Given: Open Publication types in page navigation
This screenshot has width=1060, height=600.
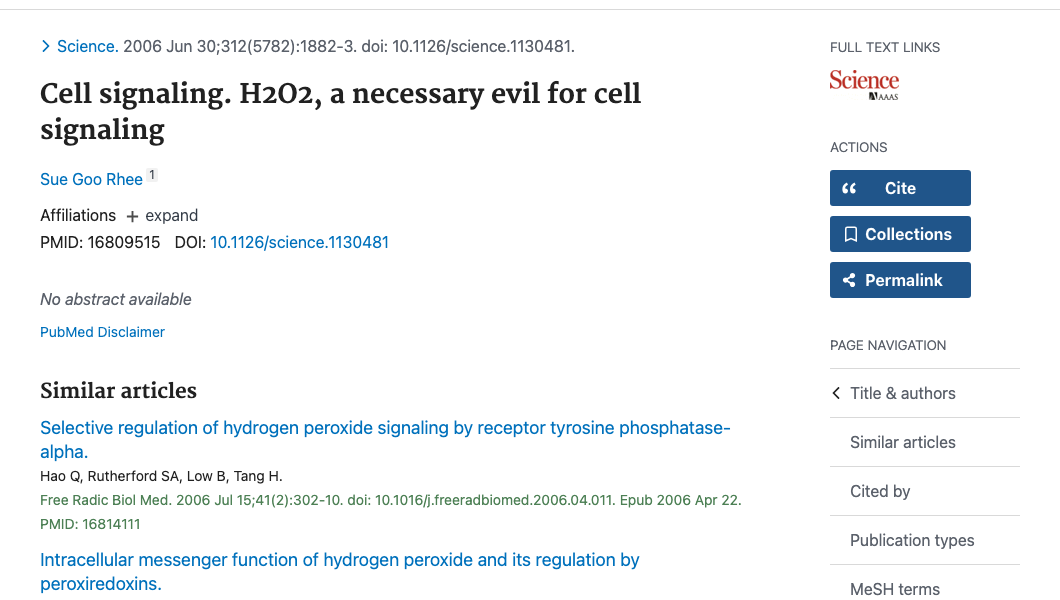Looking at the screenshot, I should click(x=912, y=540).
